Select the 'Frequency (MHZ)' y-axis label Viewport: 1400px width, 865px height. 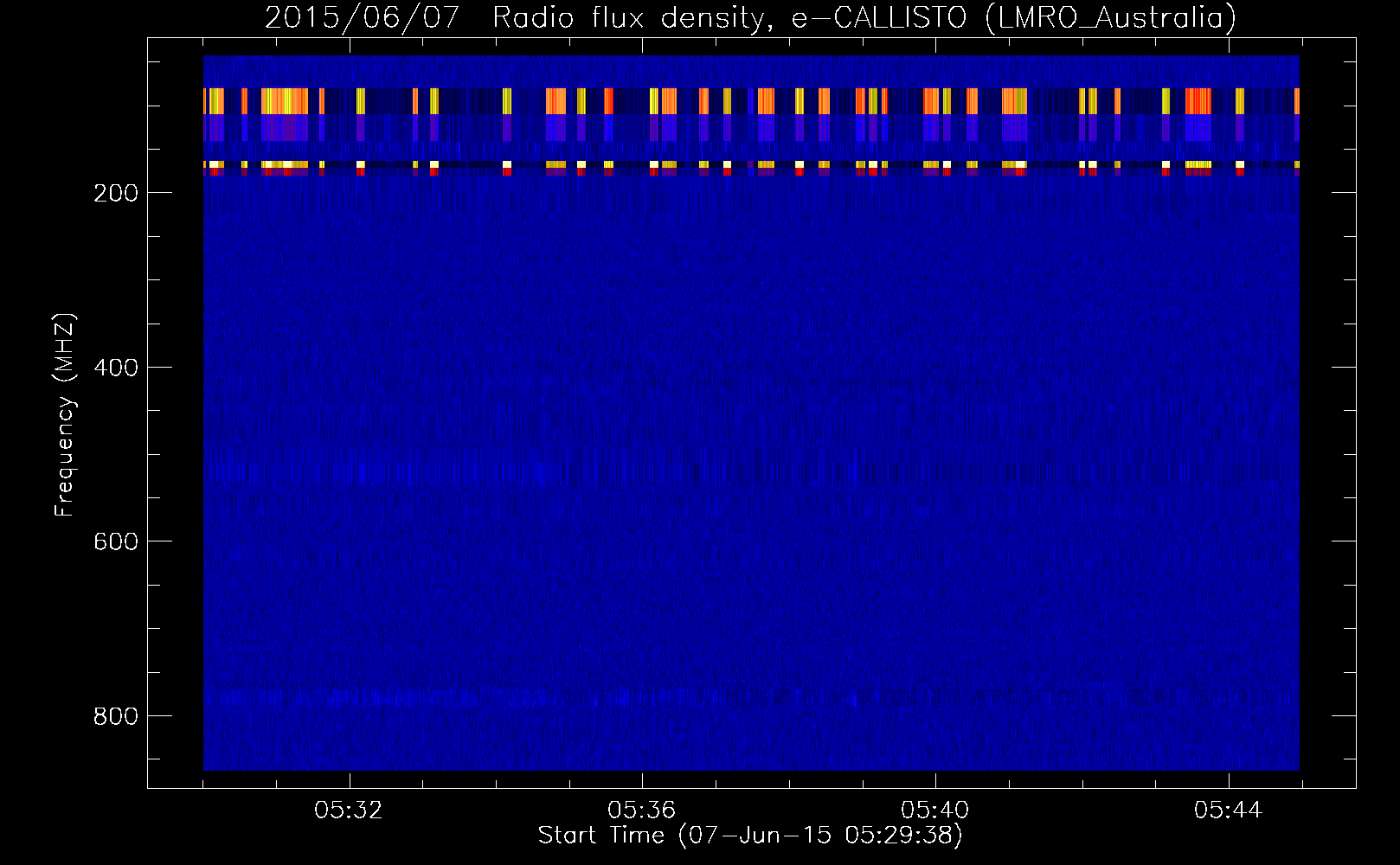pos(65,415)
